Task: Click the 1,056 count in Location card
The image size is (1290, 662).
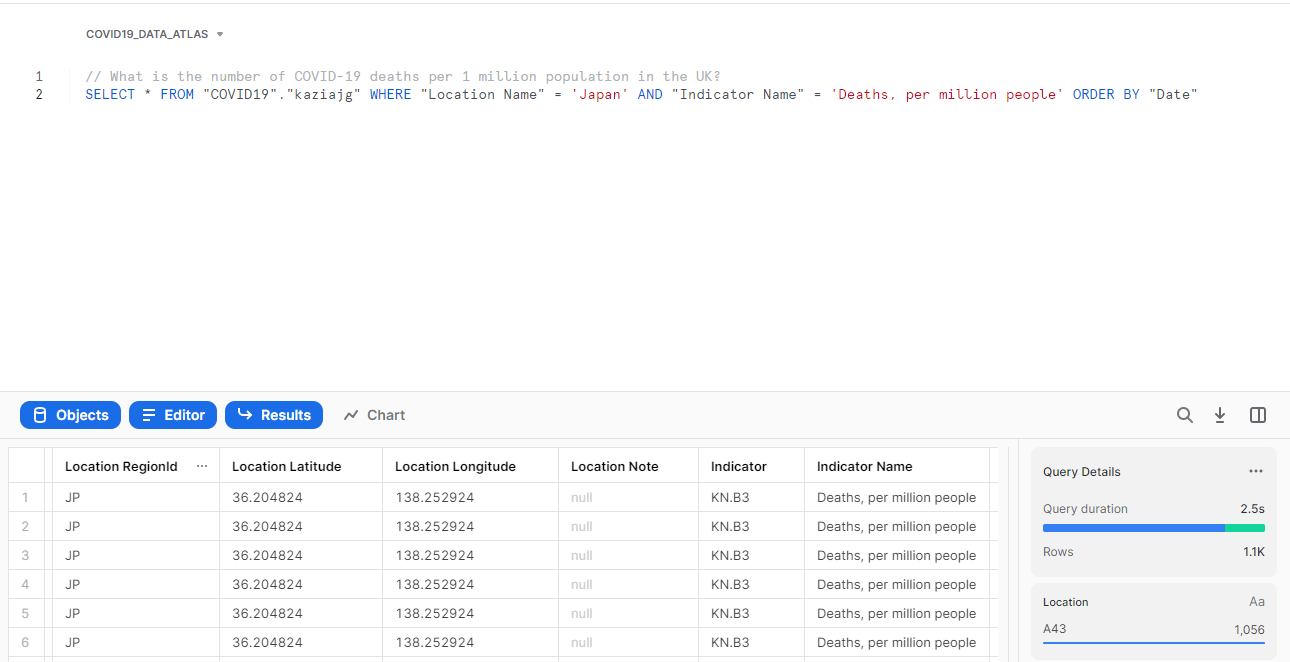Action: tap(1249, 630)
